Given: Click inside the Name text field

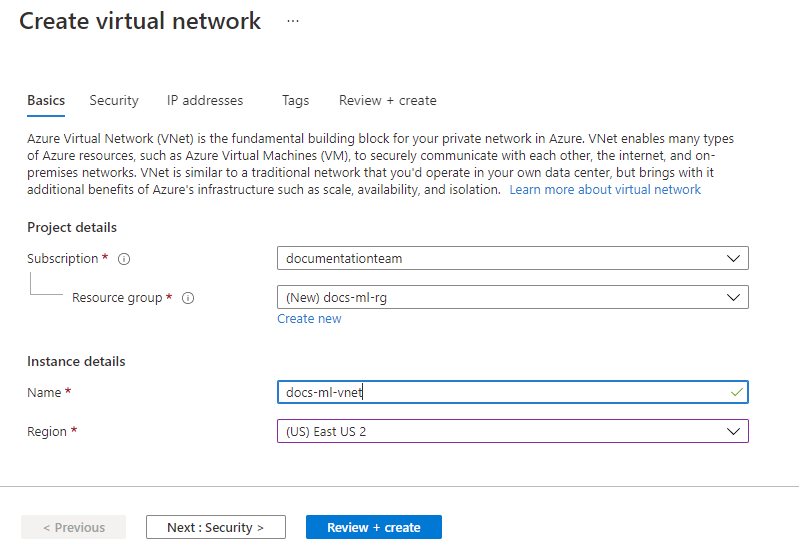Looking at the screenshot, I should click(x=500, y=392).
